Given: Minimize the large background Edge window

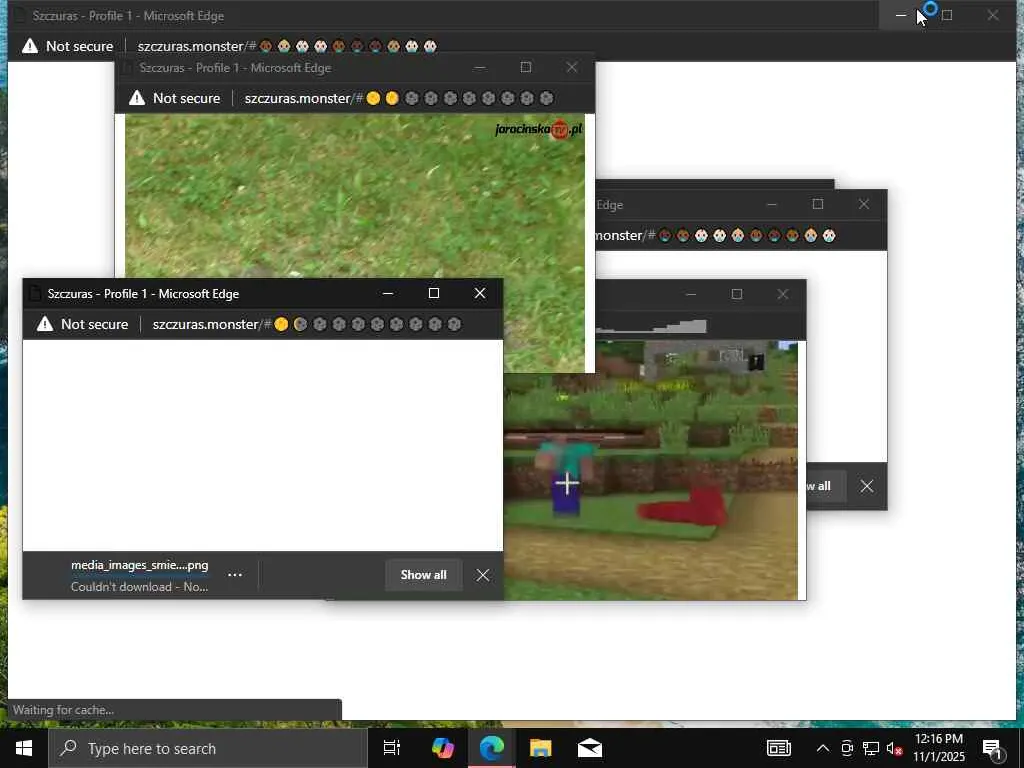Looking at the screenshot, I should click(901, 16).
